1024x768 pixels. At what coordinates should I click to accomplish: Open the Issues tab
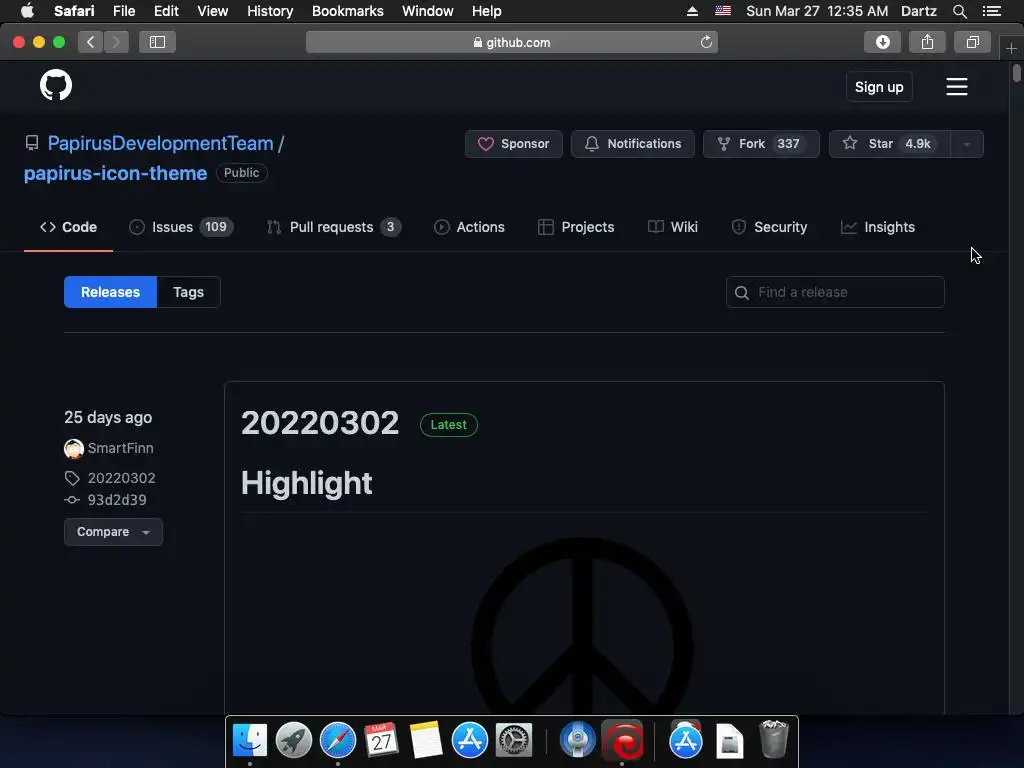(181, 227)
